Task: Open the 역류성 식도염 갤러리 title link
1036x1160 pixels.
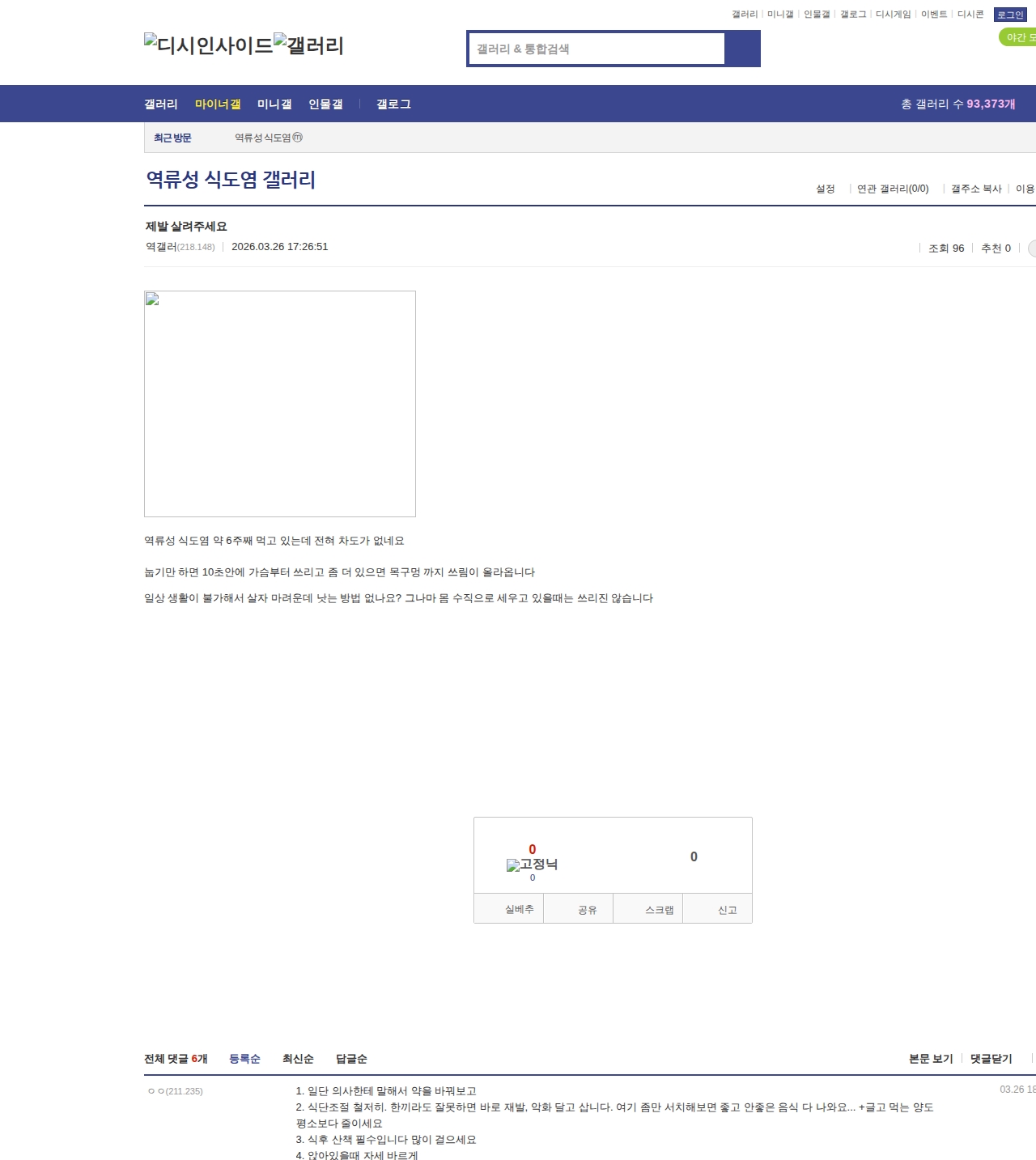Action: pyautogui.click(x=231, y=180)
